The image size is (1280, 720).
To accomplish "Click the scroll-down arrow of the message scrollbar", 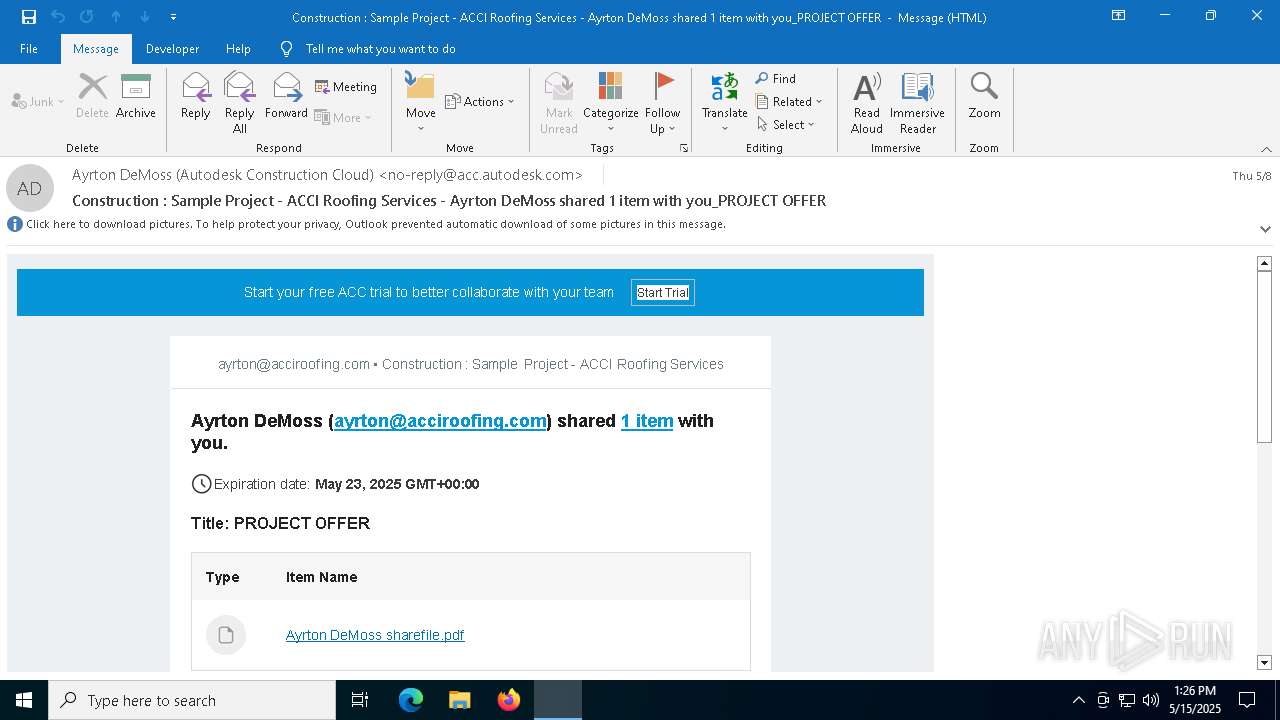I will [x=1264, y=662].
